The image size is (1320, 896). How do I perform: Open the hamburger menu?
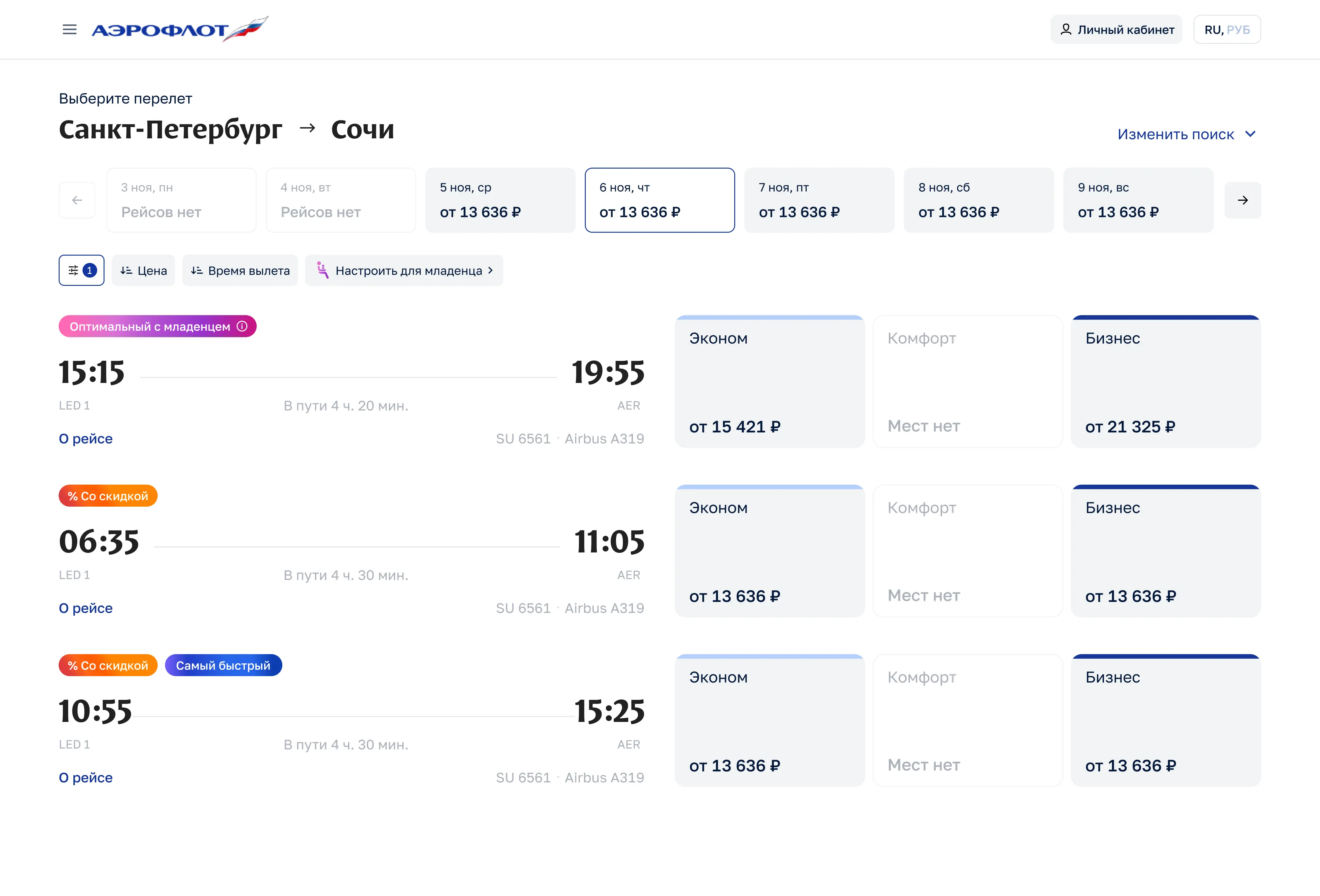click(x=69, y=29)
